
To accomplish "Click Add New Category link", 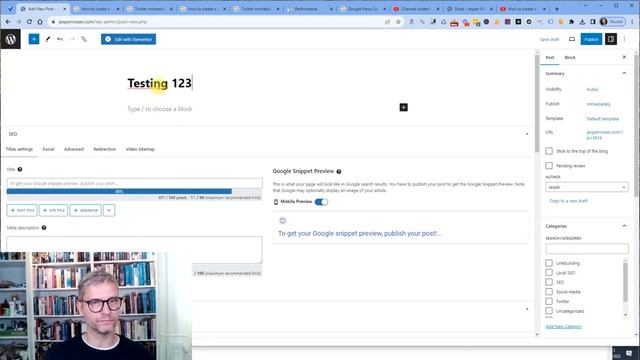I will tap(564, 327).
